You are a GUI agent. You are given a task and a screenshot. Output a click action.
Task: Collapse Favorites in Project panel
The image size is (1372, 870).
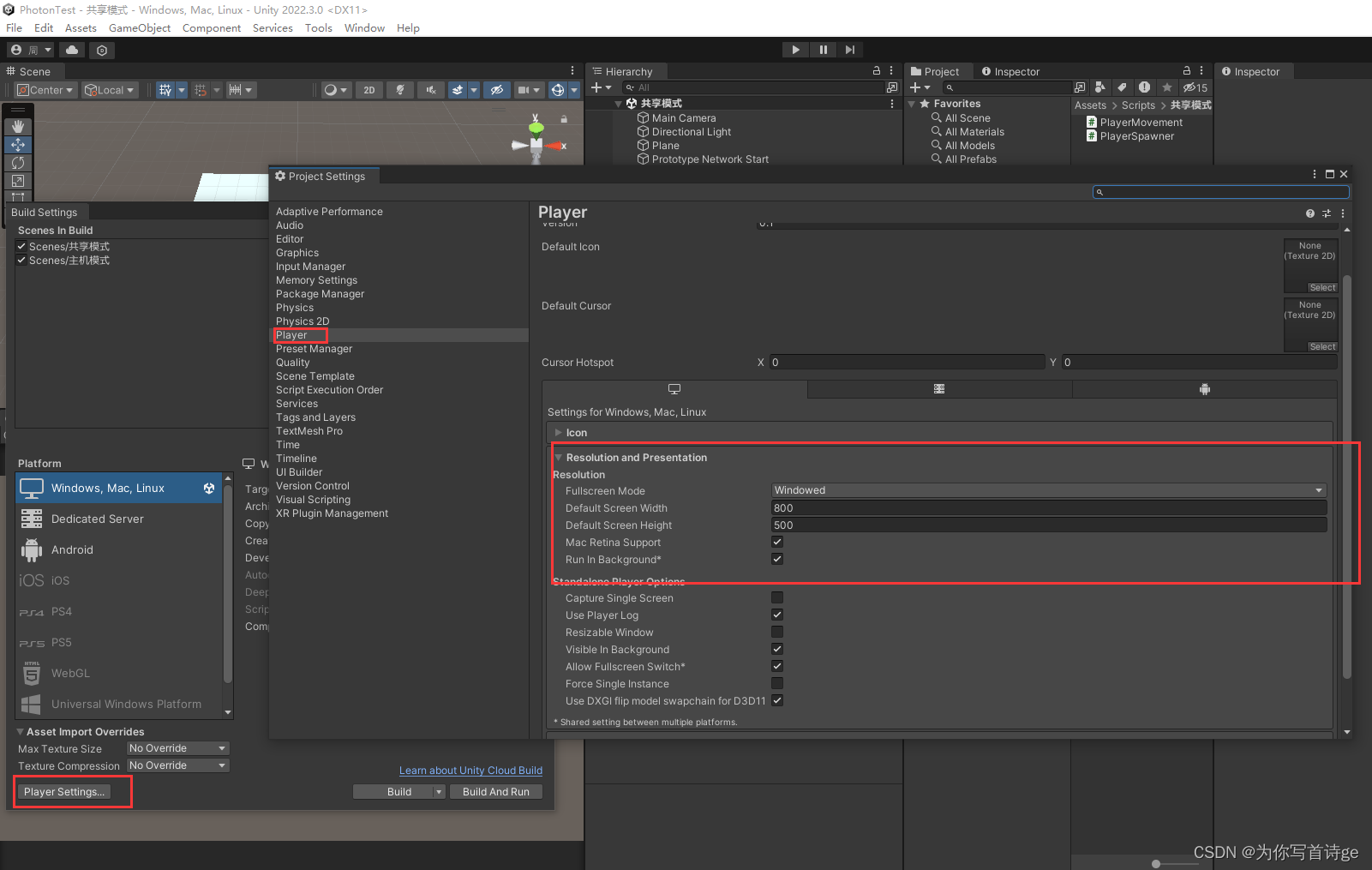tap(912, 104)
